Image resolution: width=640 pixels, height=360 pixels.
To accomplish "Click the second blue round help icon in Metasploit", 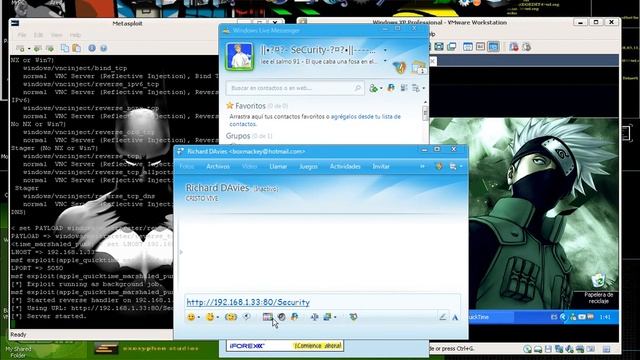I will click(x=104, y=48).
